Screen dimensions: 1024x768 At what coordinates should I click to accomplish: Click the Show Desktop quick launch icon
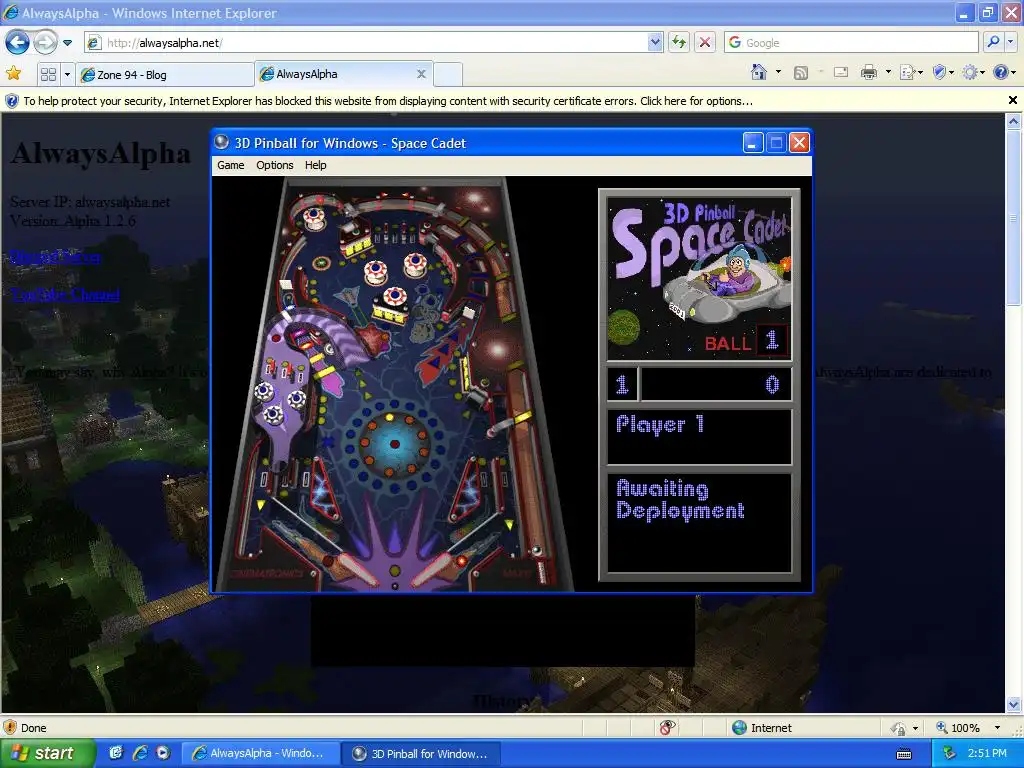point(116,753)
